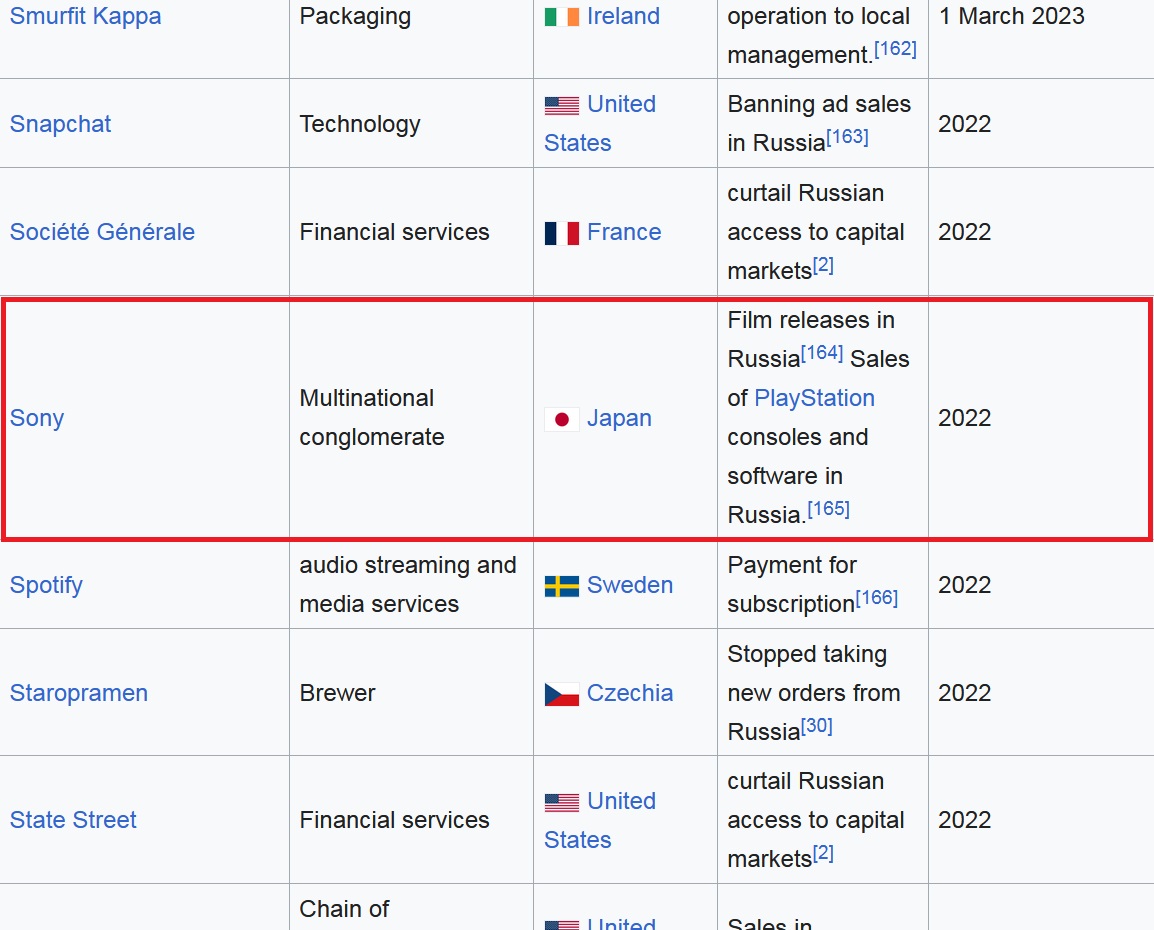Click the US flag in State Street row
The width and height of the screenshot is (1154, 930).
[562, 802]
